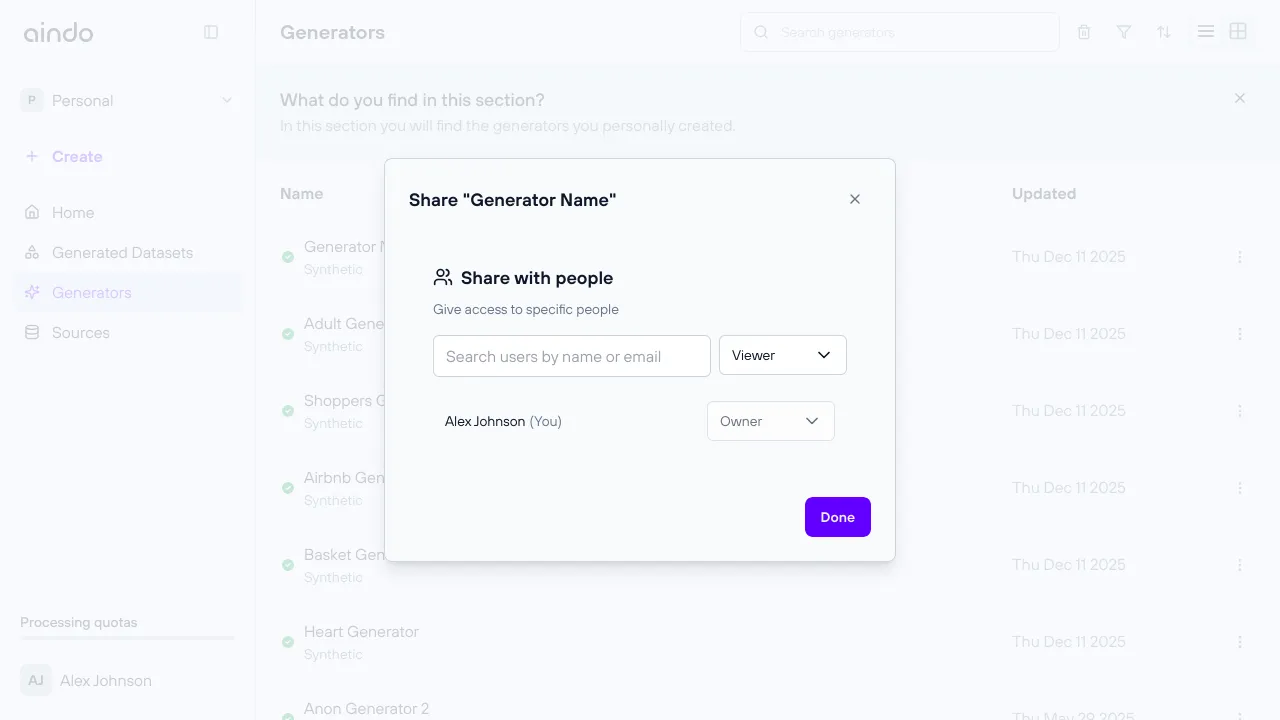The image size is (1280, 720).
Task: Open the Heart Generator row options menu
Action: 1240,641
